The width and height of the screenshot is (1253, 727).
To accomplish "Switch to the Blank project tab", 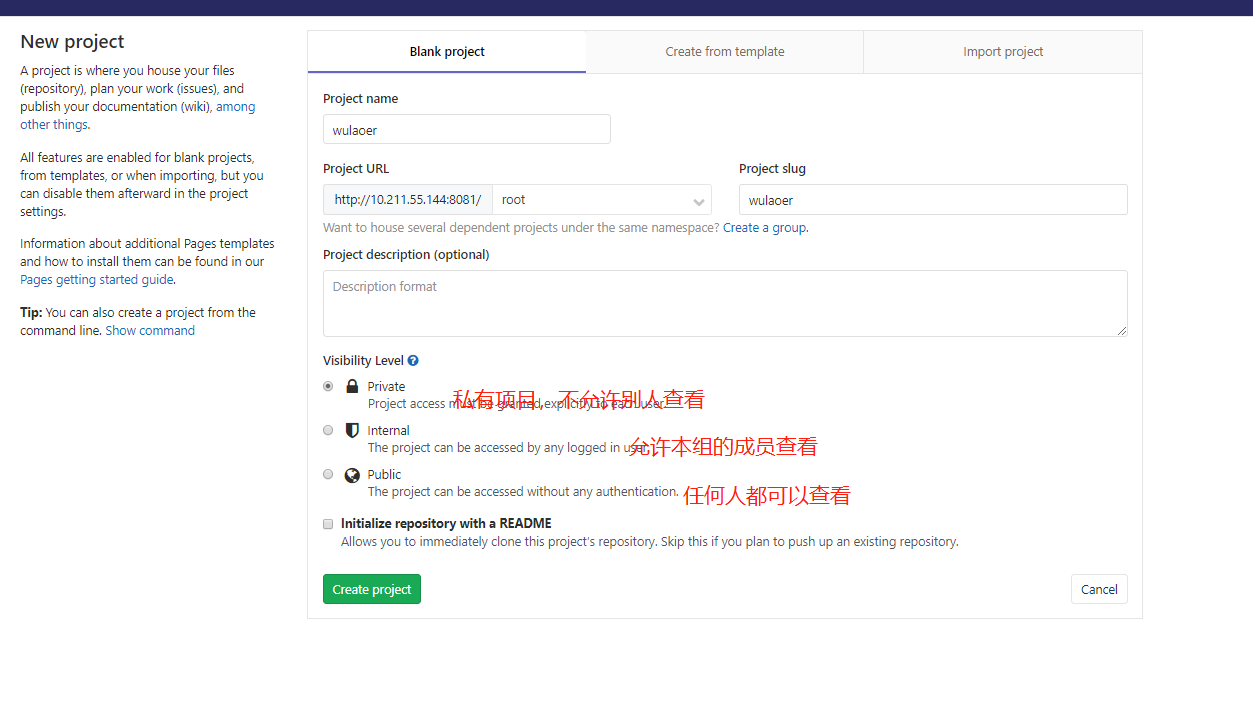I will tap(447, 52).
